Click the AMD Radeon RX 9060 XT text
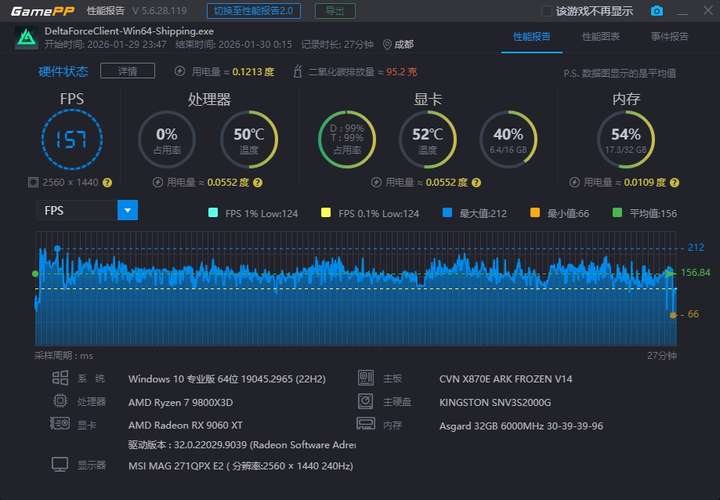This screenshot has width=720, height=500. coord(186,426)
